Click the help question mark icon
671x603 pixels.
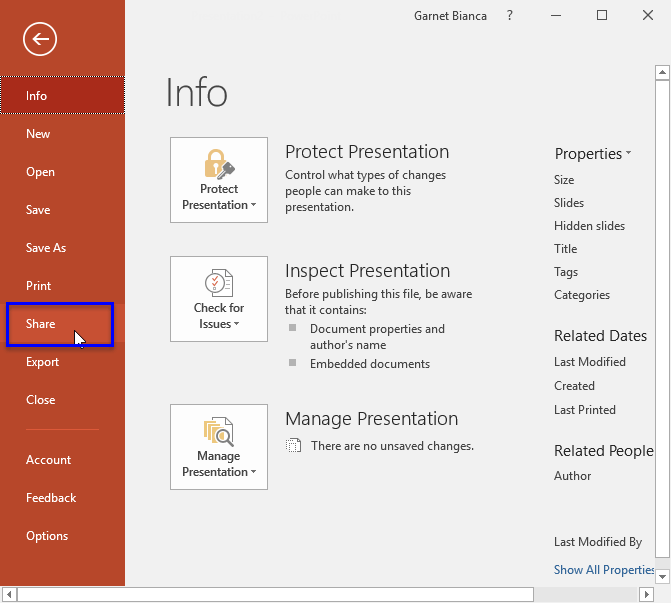click(x=510, y=15)
